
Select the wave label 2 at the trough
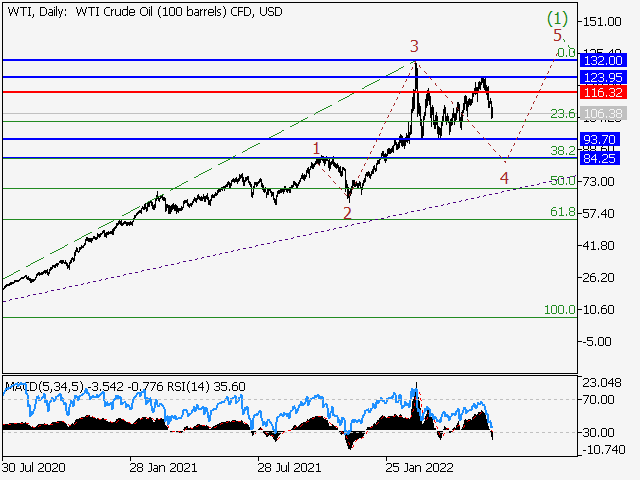(347, 213)
